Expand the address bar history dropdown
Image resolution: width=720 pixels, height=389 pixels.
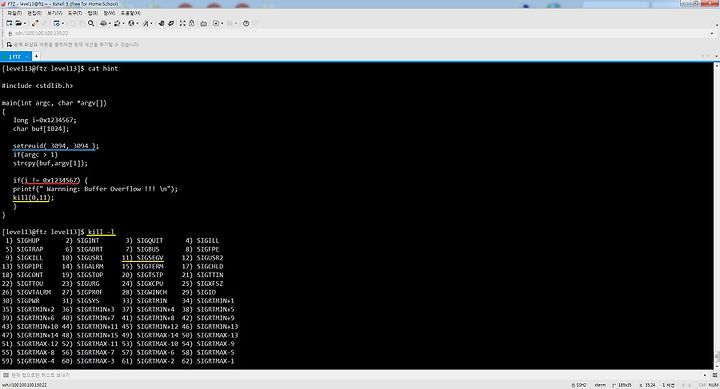712,33
